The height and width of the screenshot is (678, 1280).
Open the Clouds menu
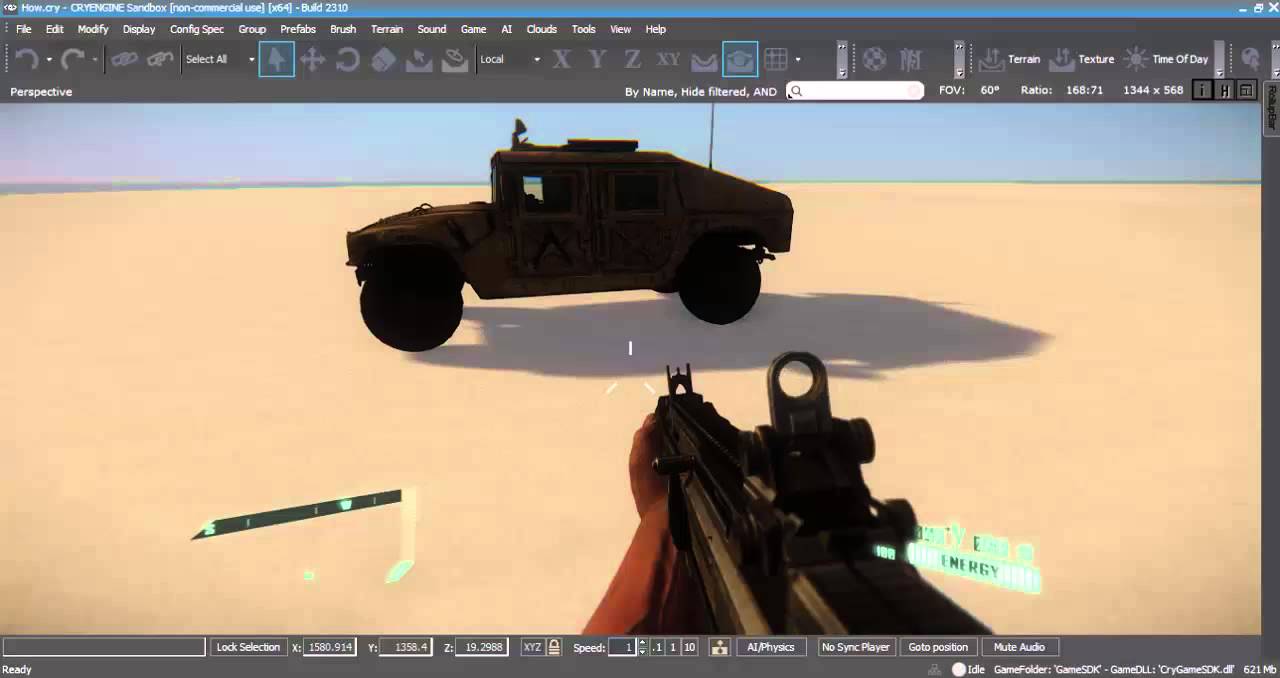(541, 29)
